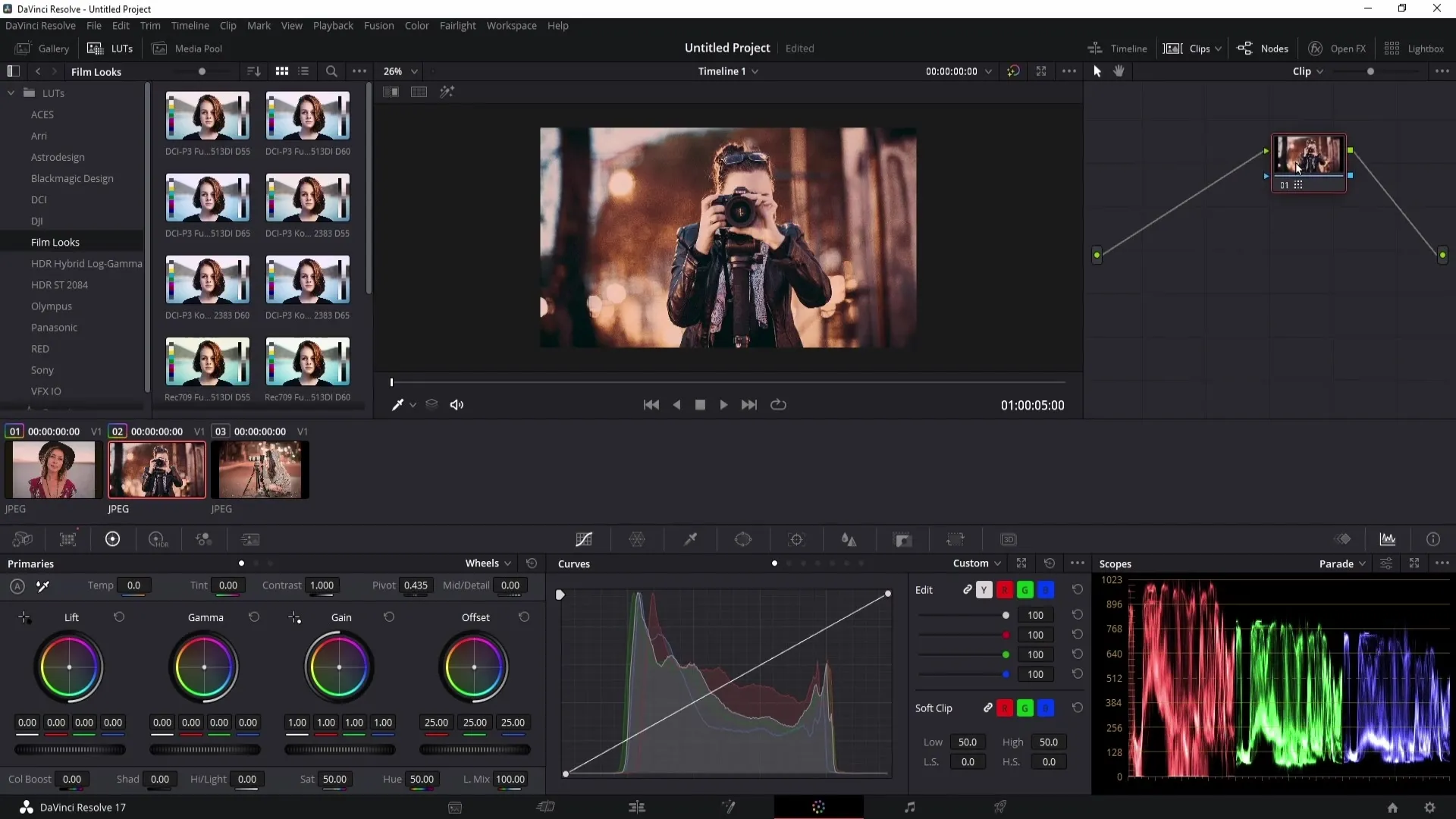Toggle the Timeline panel button
1456x819 pixels.
click(1117, 48)
